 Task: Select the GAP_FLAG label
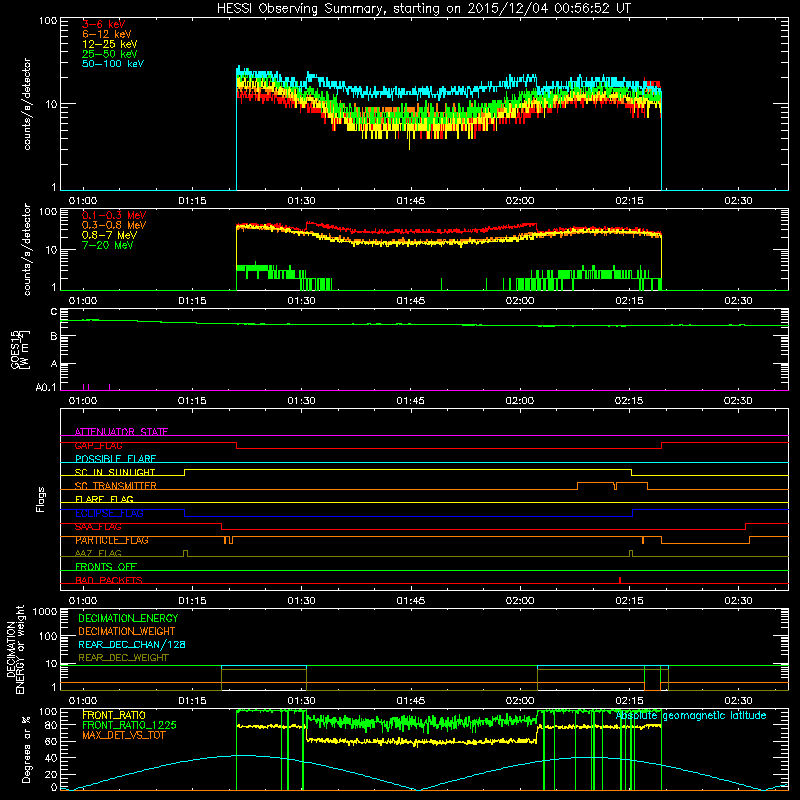tap(98, 445)
